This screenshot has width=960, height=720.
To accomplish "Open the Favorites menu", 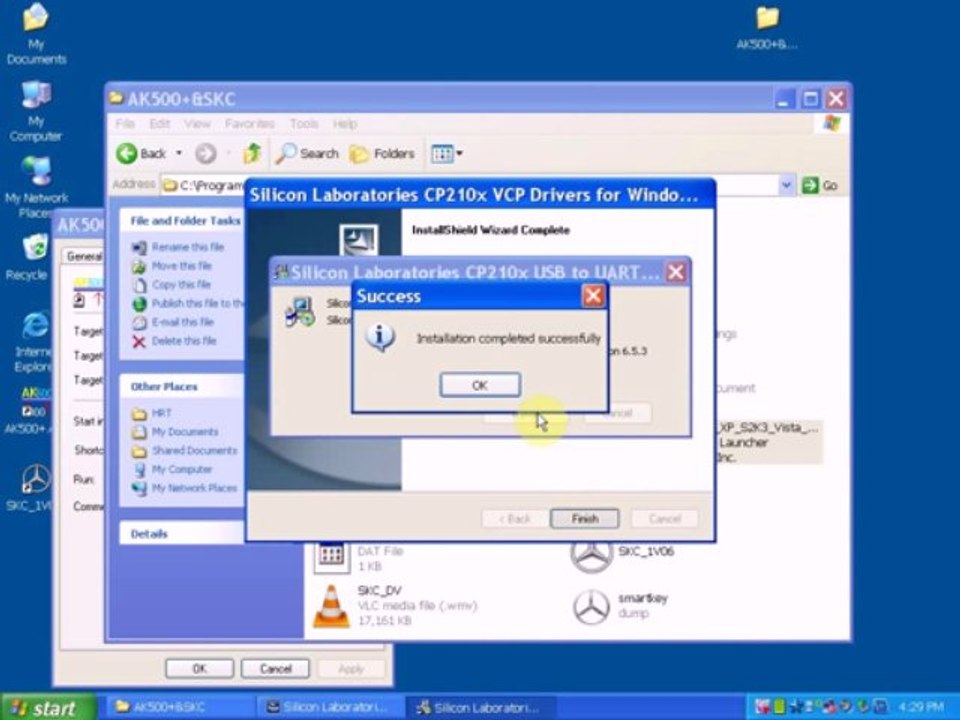I will pyautogui.click(x=249, y=124).
